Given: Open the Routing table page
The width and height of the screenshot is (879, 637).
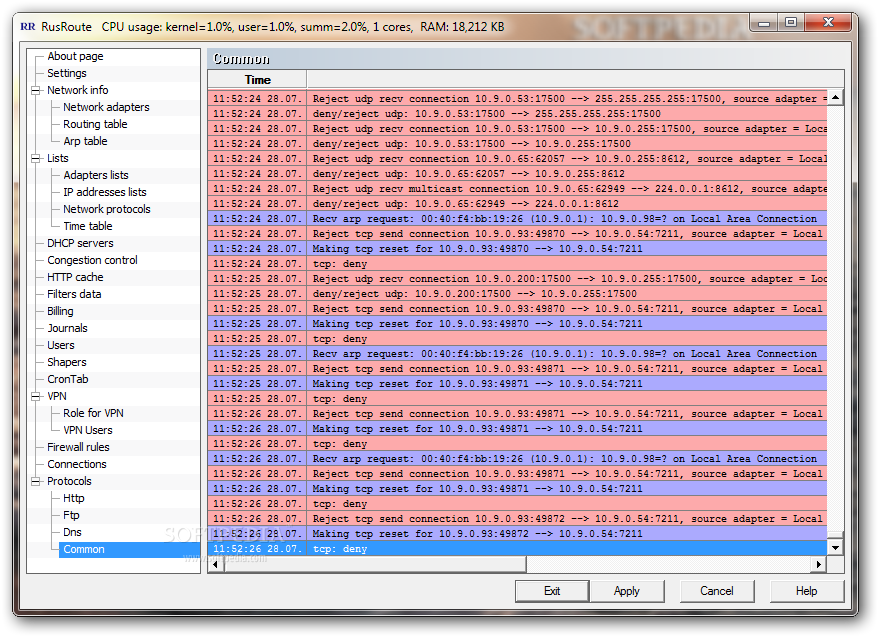Looking at the screenshot, I should (95, 124).
